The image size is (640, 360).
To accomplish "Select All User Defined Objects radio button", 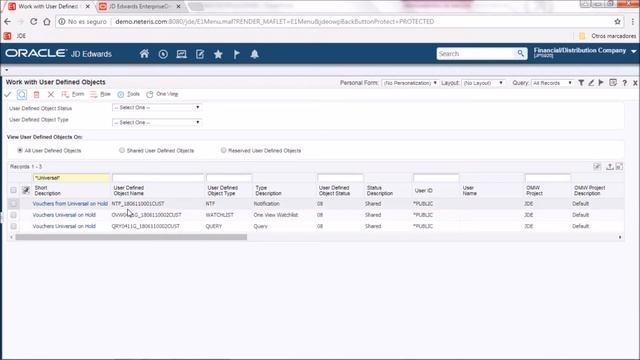I will (20, 150).
